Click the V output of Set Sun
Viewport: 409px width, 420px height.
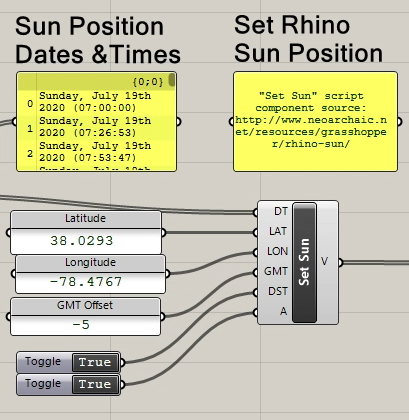click(325, 261)
